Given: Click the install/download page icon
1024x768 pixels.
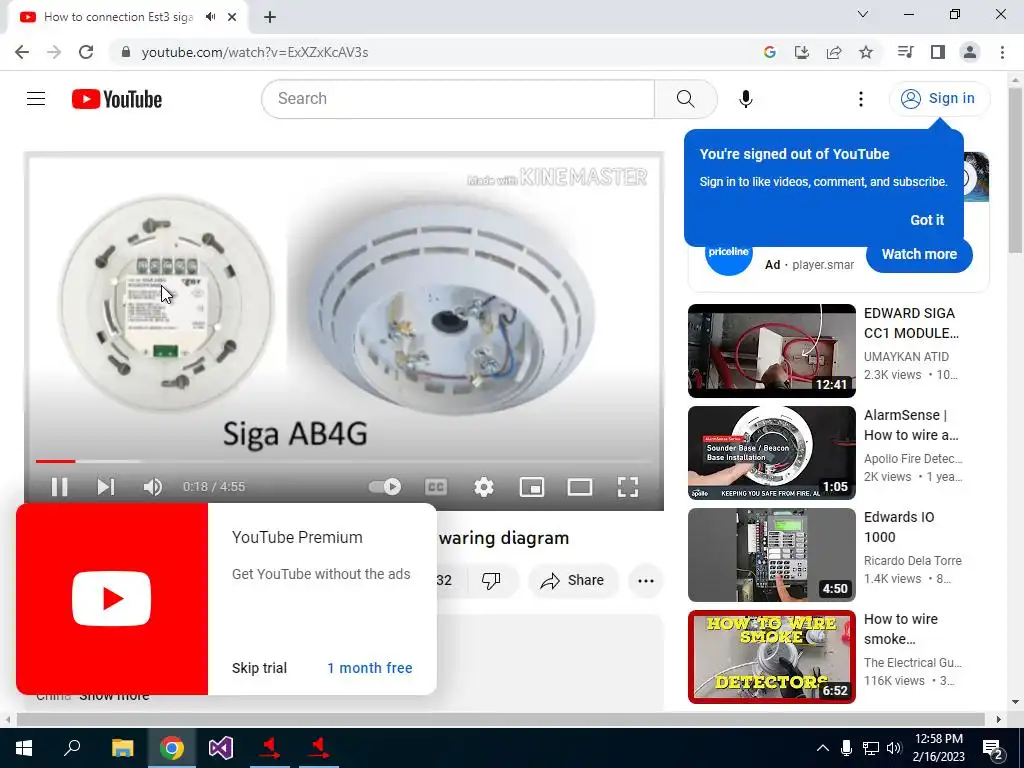Looking at the screenshot, I should [x=802, y=52].
